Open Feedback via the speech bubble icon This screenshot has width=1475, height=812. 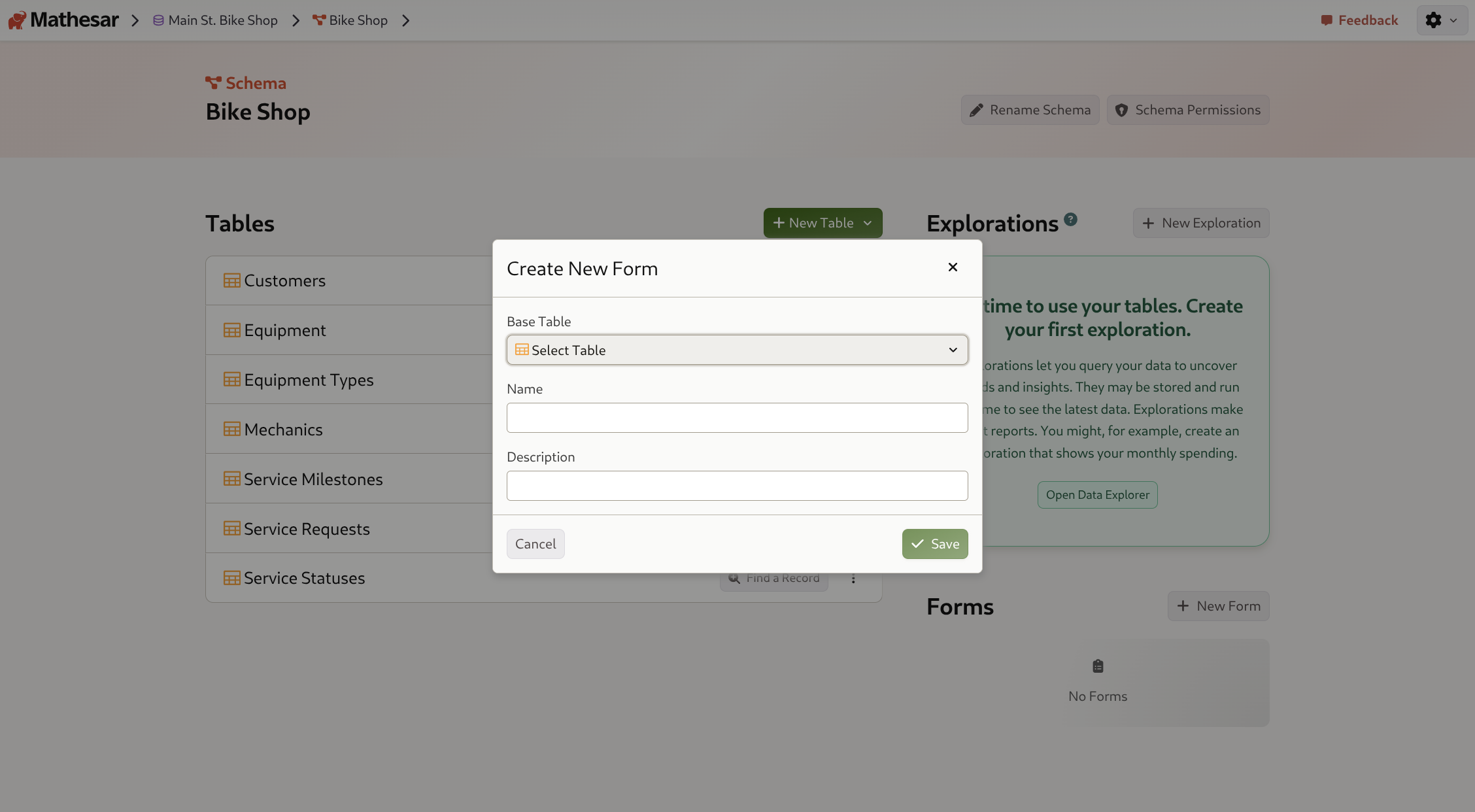(1328, 20)
